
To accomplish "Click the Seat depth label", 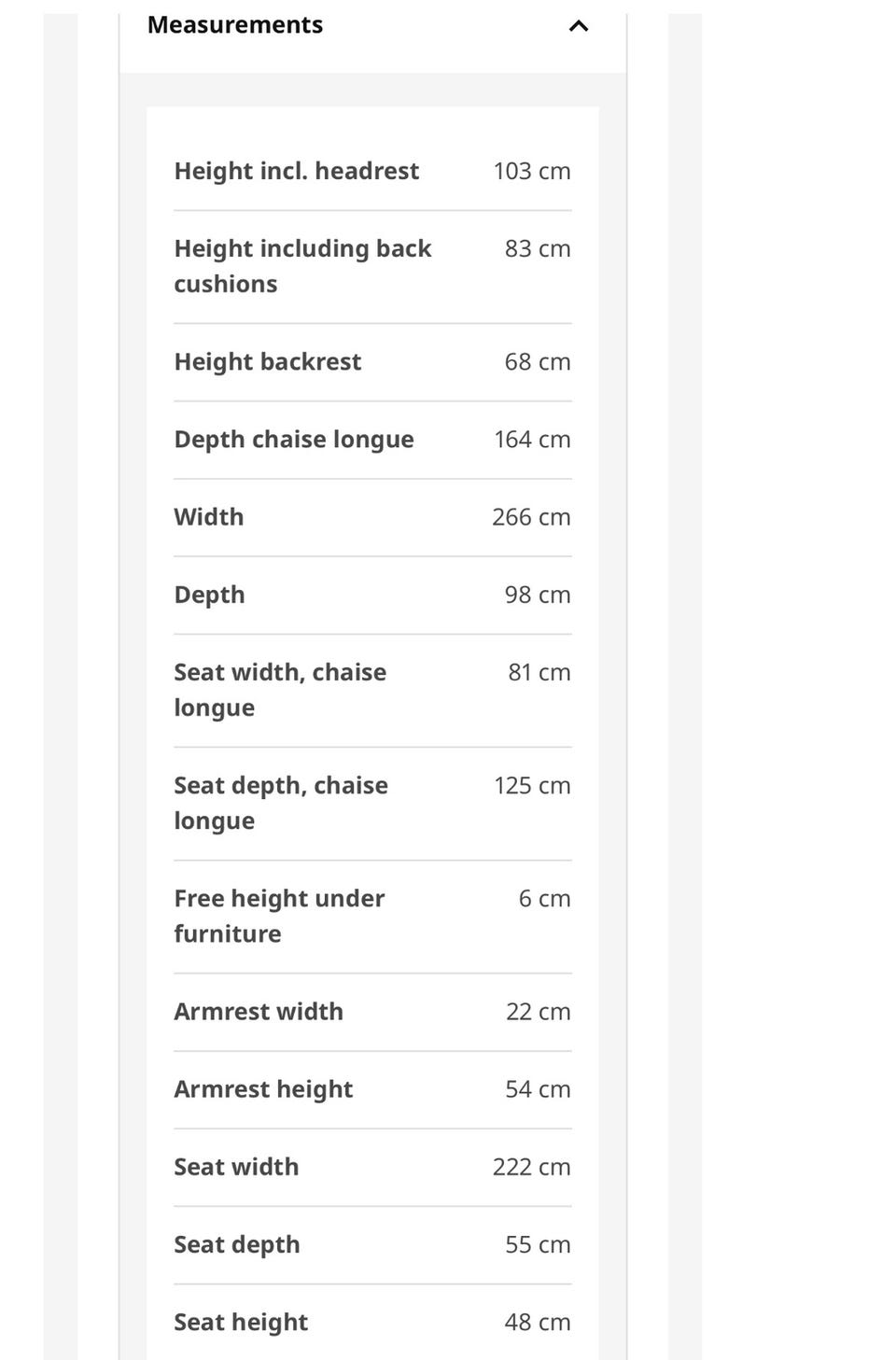I will coord(237,1245).
